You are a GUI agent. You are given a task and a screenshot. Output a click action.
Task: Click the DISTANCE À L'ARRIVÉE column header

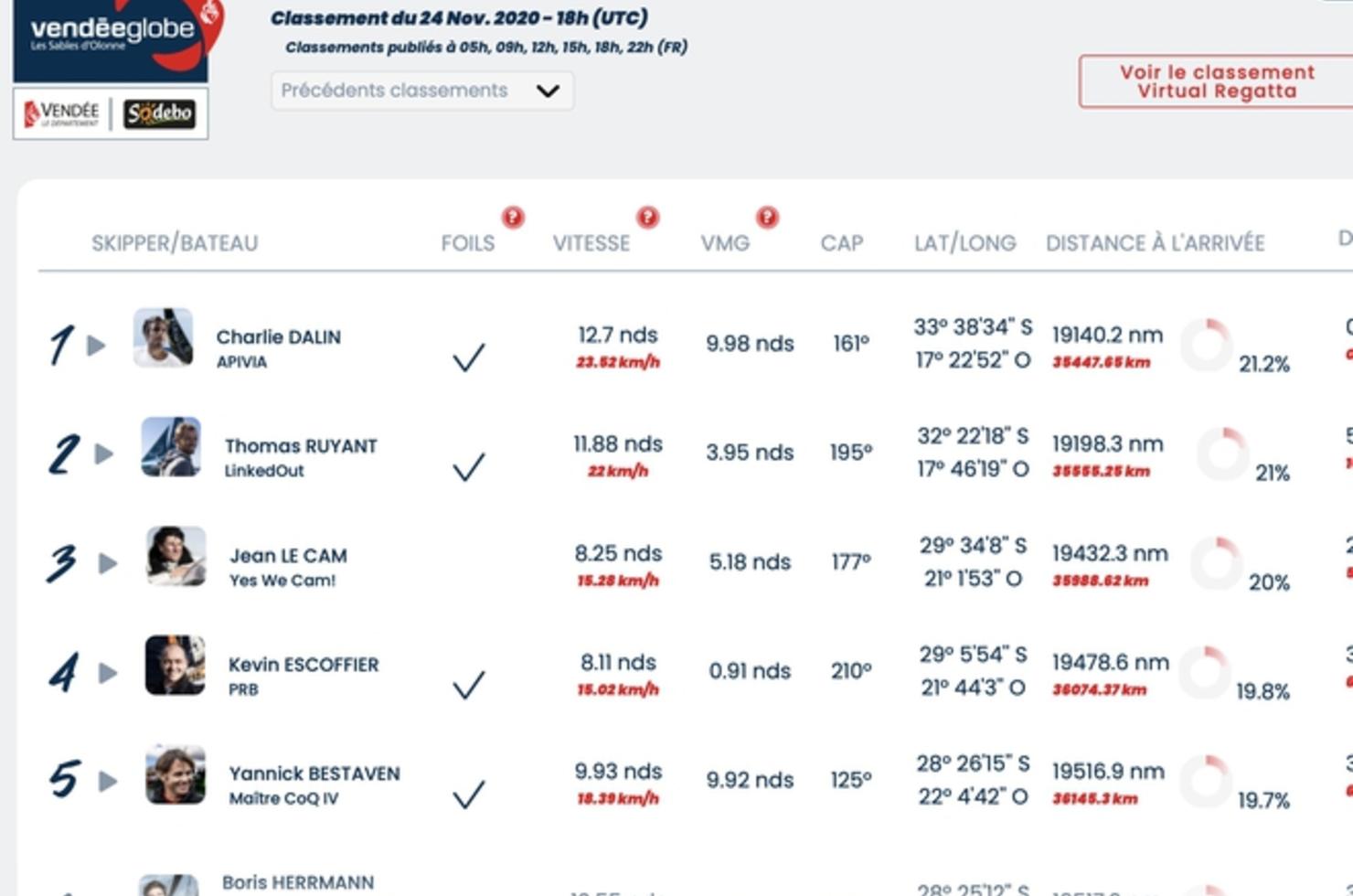pyautogui.click(x=1155, y=243)
